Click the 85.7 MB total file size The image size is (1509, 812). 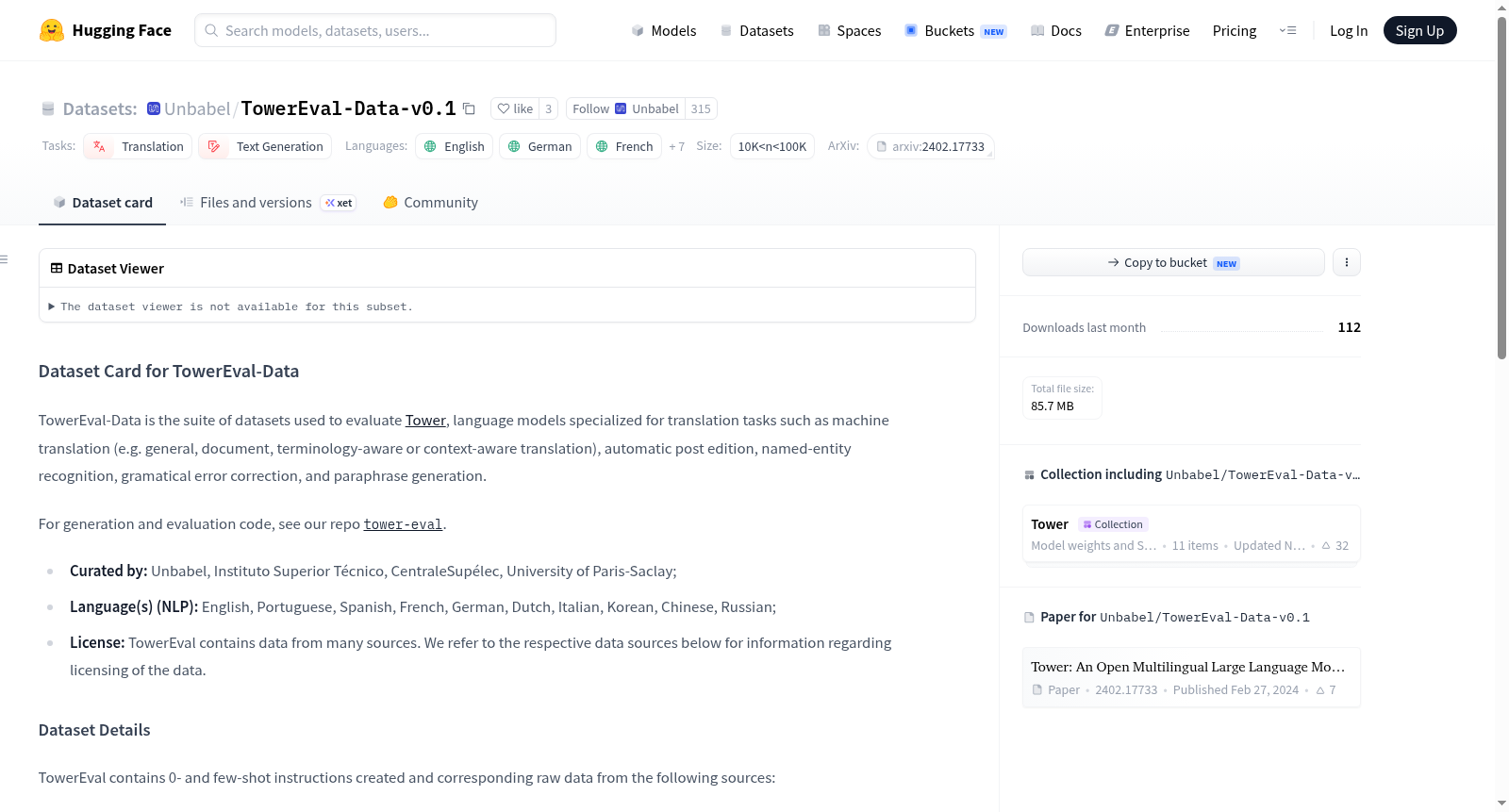click(1053, 406)
